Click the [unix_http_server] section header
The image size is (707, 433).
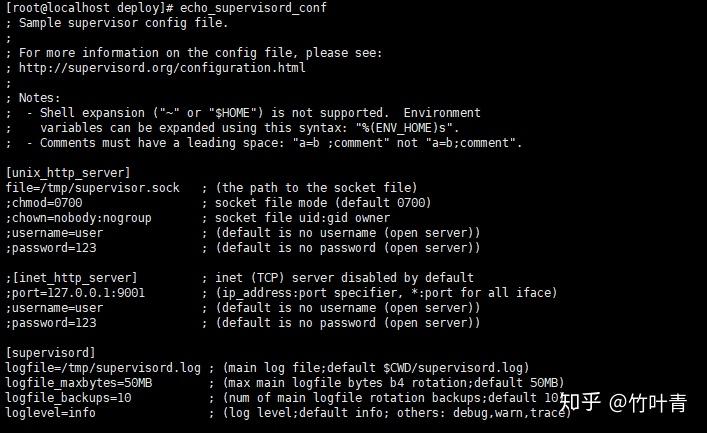(68, 173)
